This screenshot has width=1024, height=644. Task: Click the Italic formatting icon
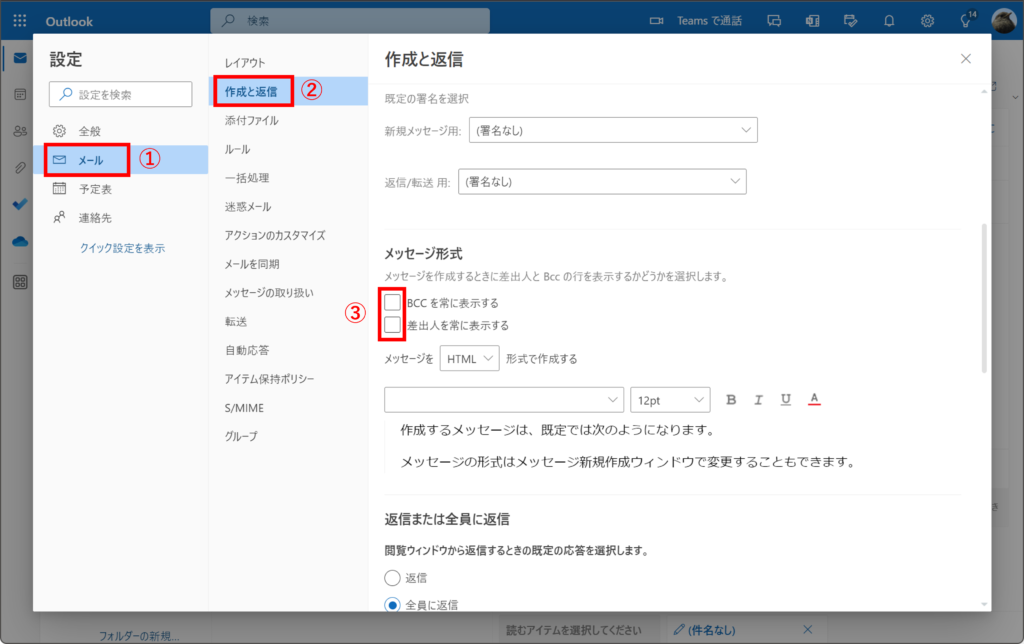(x=758, y=400)
